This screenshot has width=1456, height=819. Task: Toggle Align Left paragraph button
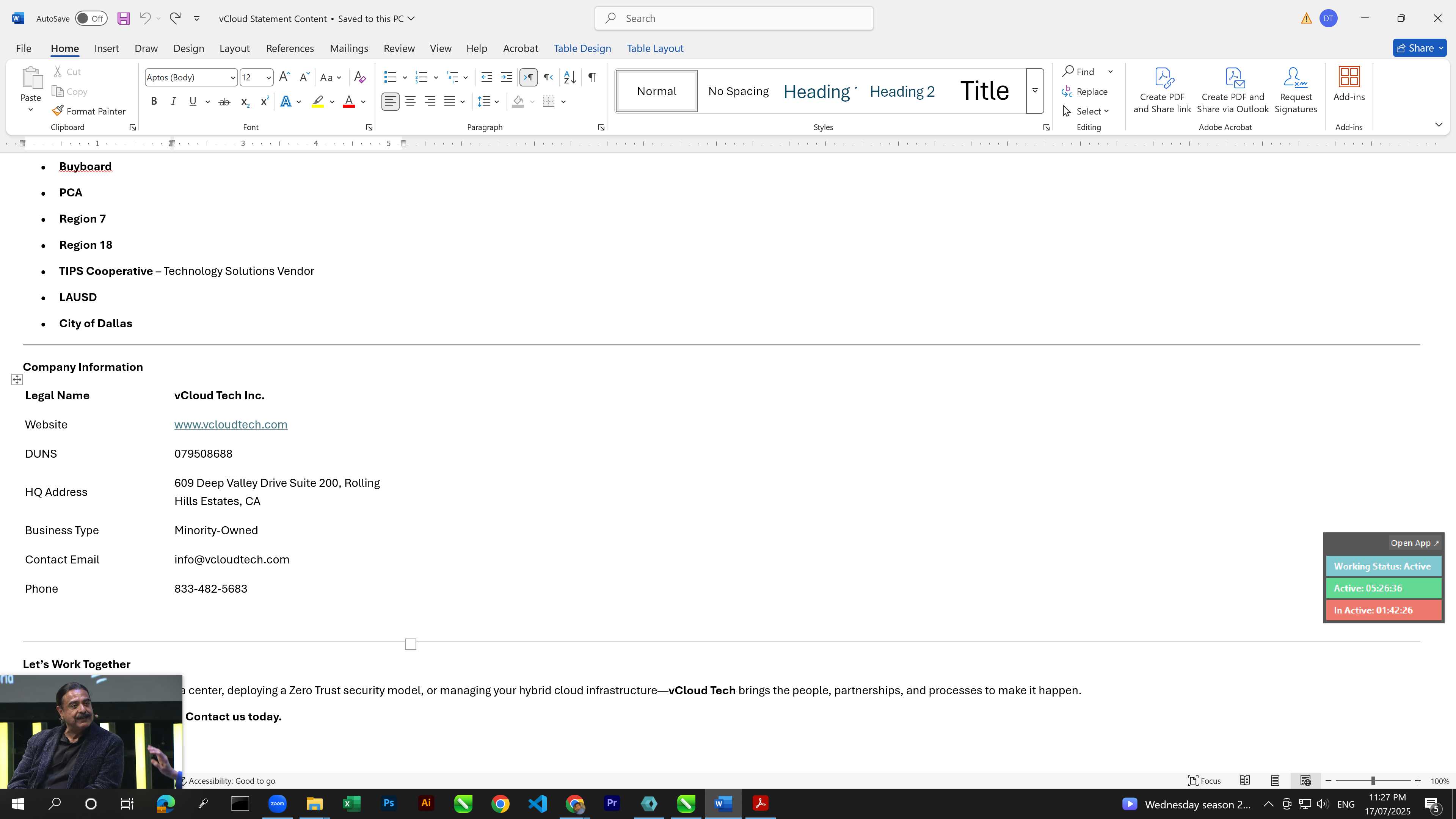click(x=391, y=102)
